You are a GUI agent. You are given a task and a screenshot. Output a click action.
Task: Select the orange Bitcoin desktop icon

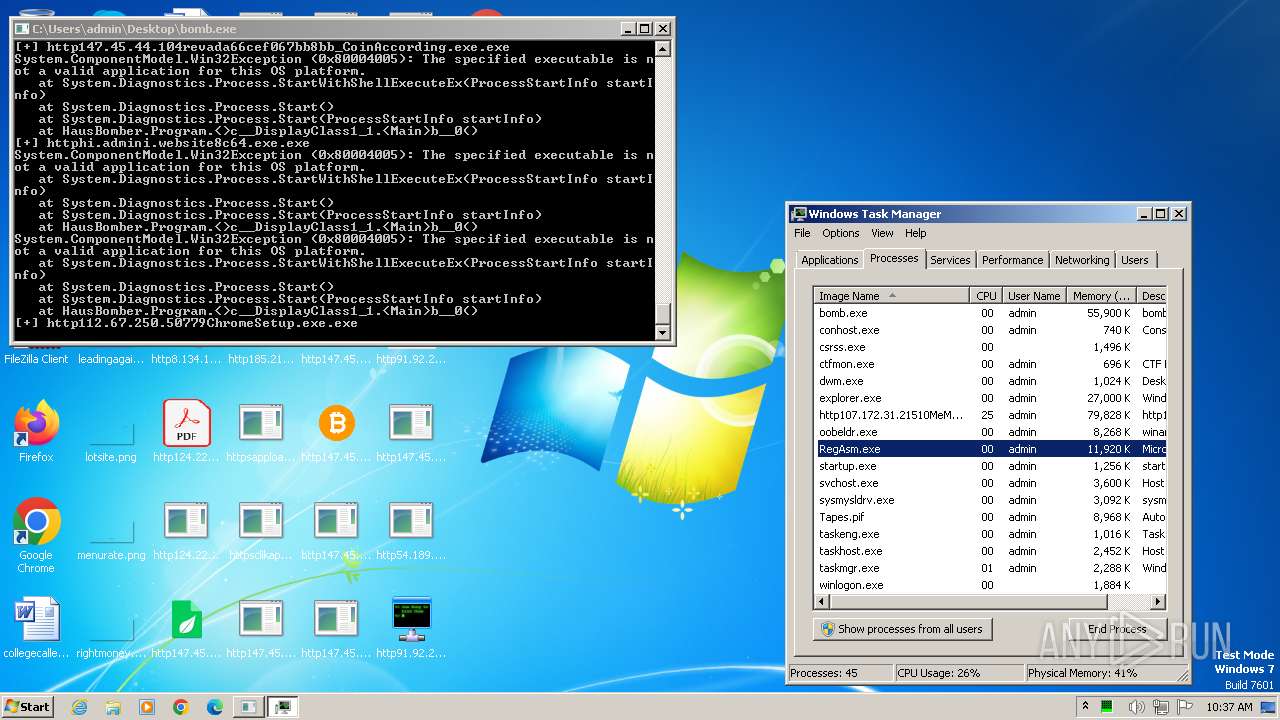click(x=337, y=432)
